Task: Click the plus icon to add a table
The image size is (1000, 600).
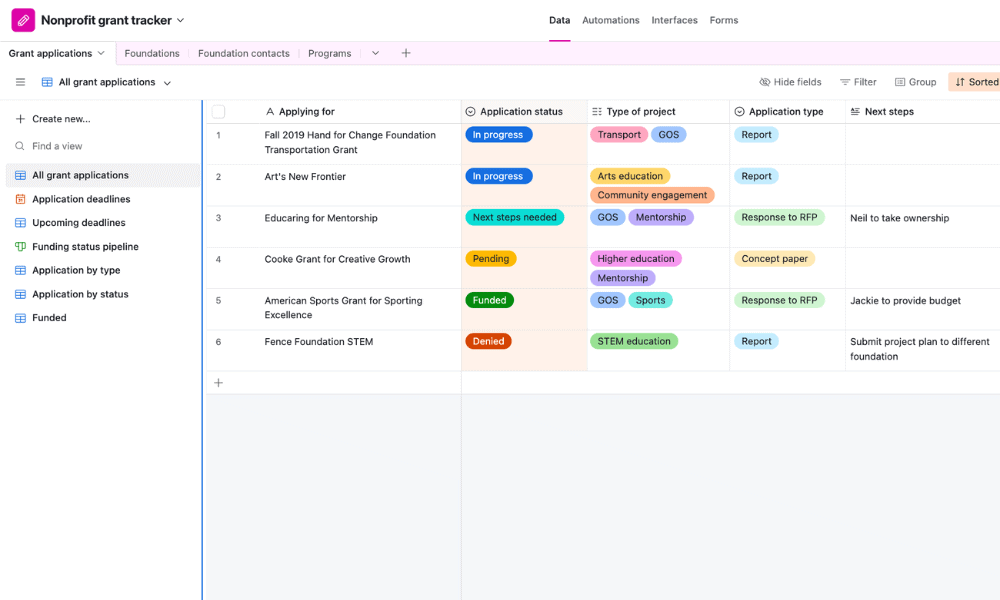Action: (x=406, y=53)
